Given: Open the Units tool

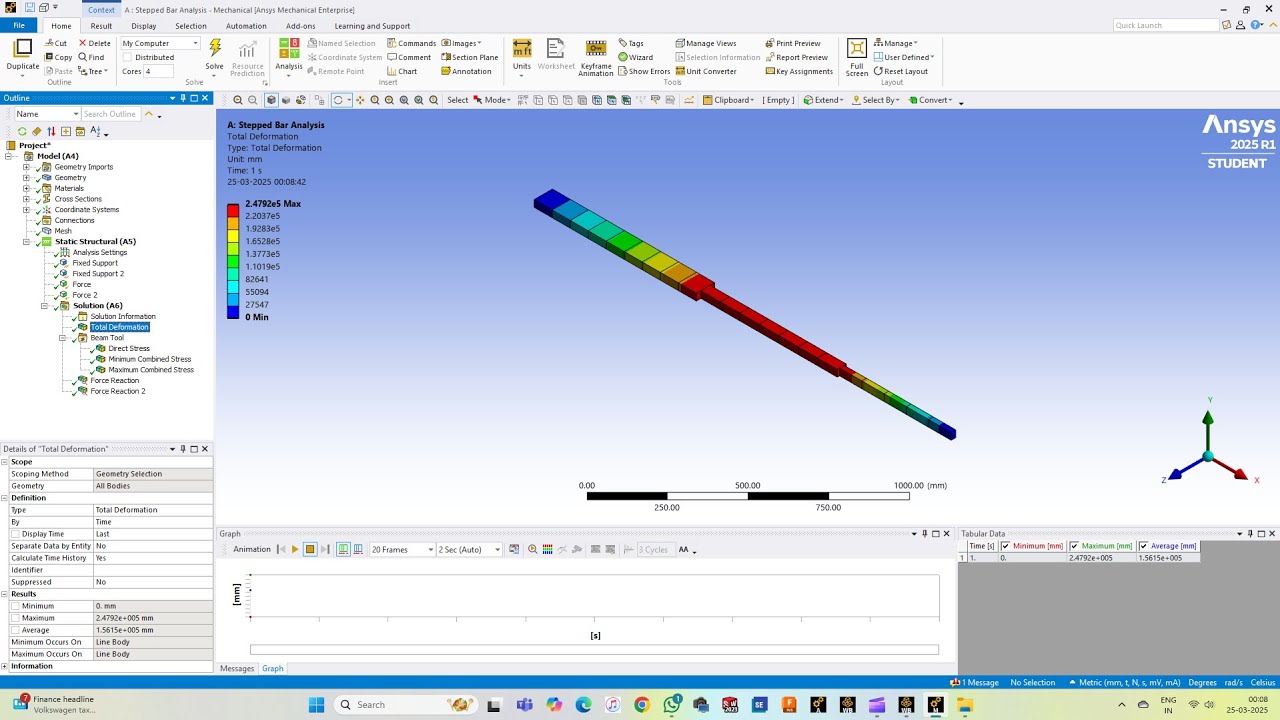Looking at the screenshot, I should coord(522,55).
